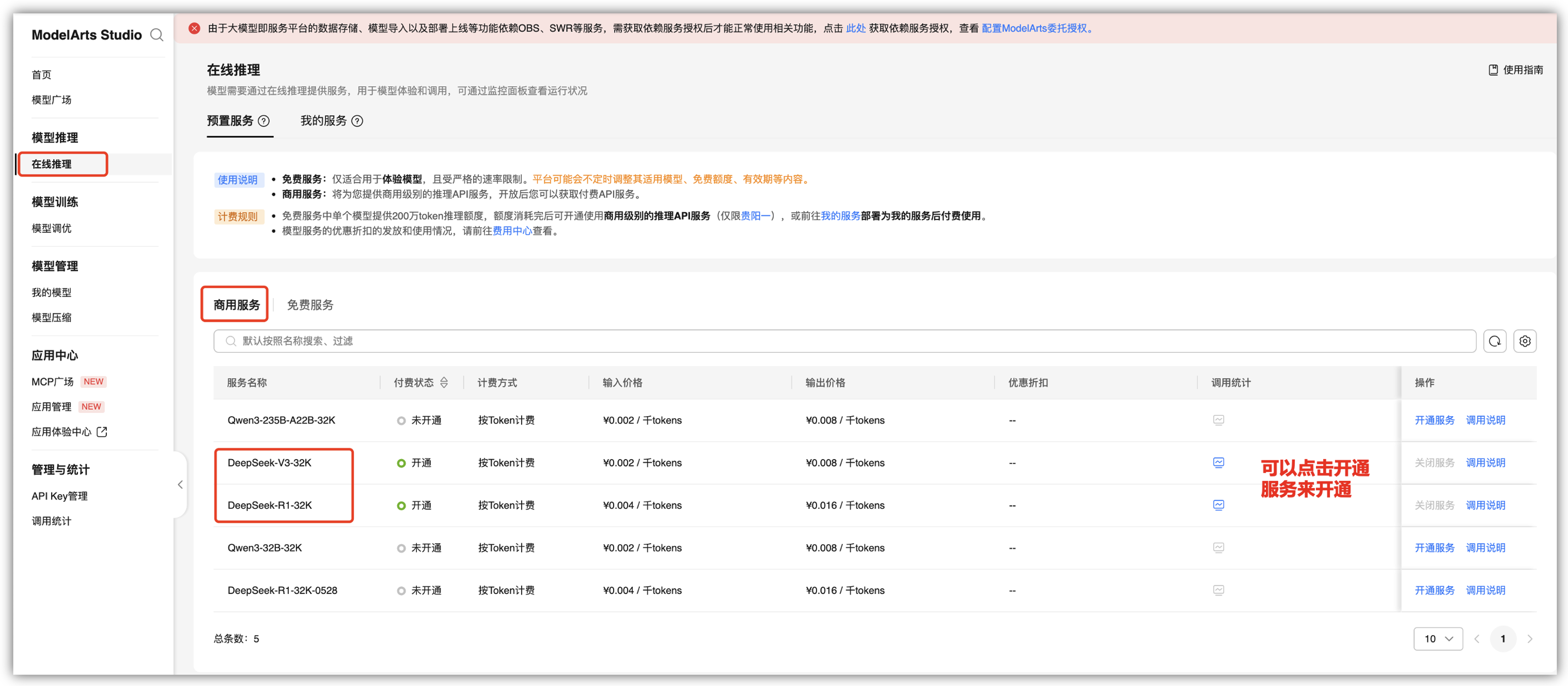The image size is (1568, 689).
Task: Open external link icon beside 应用体验中心
Action: coord(102,432)
